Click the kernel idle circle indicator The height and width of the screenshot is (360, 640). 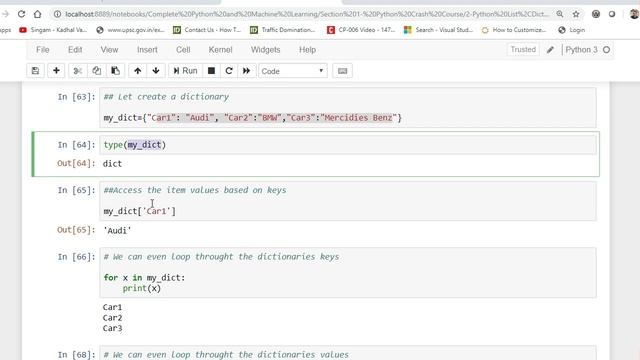tap(607, 50)
